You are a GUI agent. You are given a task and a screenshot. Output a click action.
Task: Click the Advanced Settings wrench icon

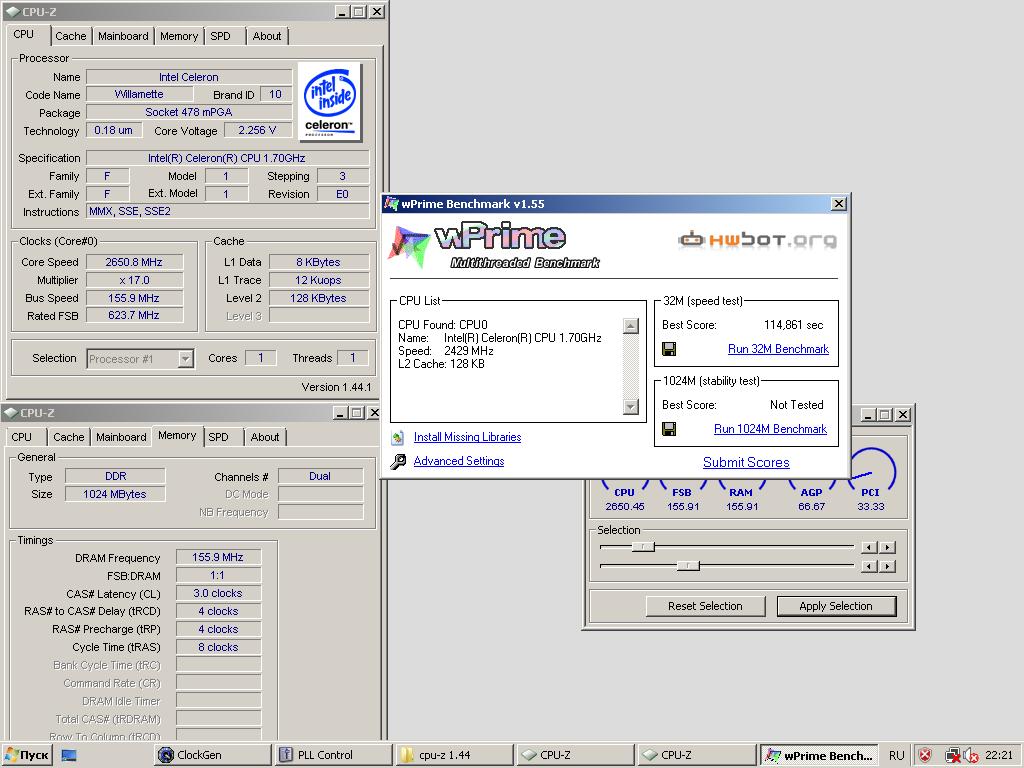pyautogui.click(x=398, y=462)
